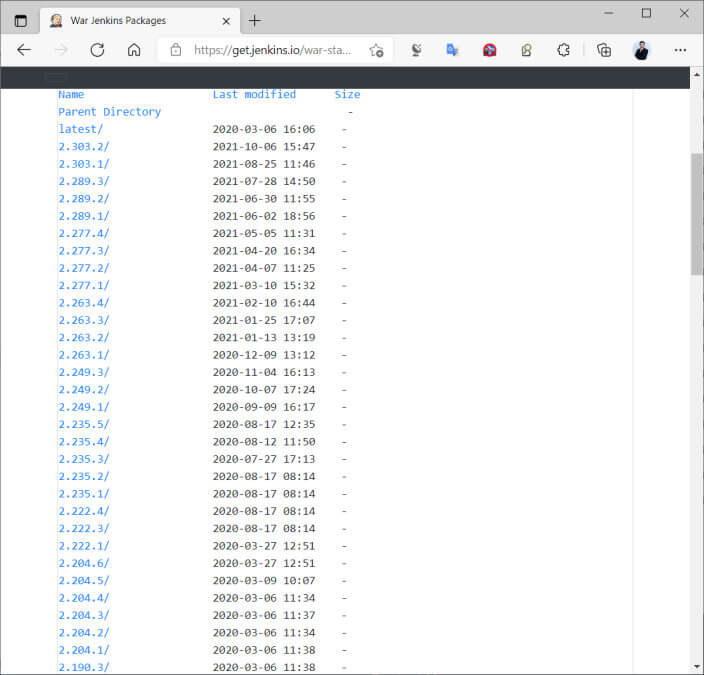The image size is (704, 675).
Task: Open the 2.249.3/ directory
Action: click(84, 372)
